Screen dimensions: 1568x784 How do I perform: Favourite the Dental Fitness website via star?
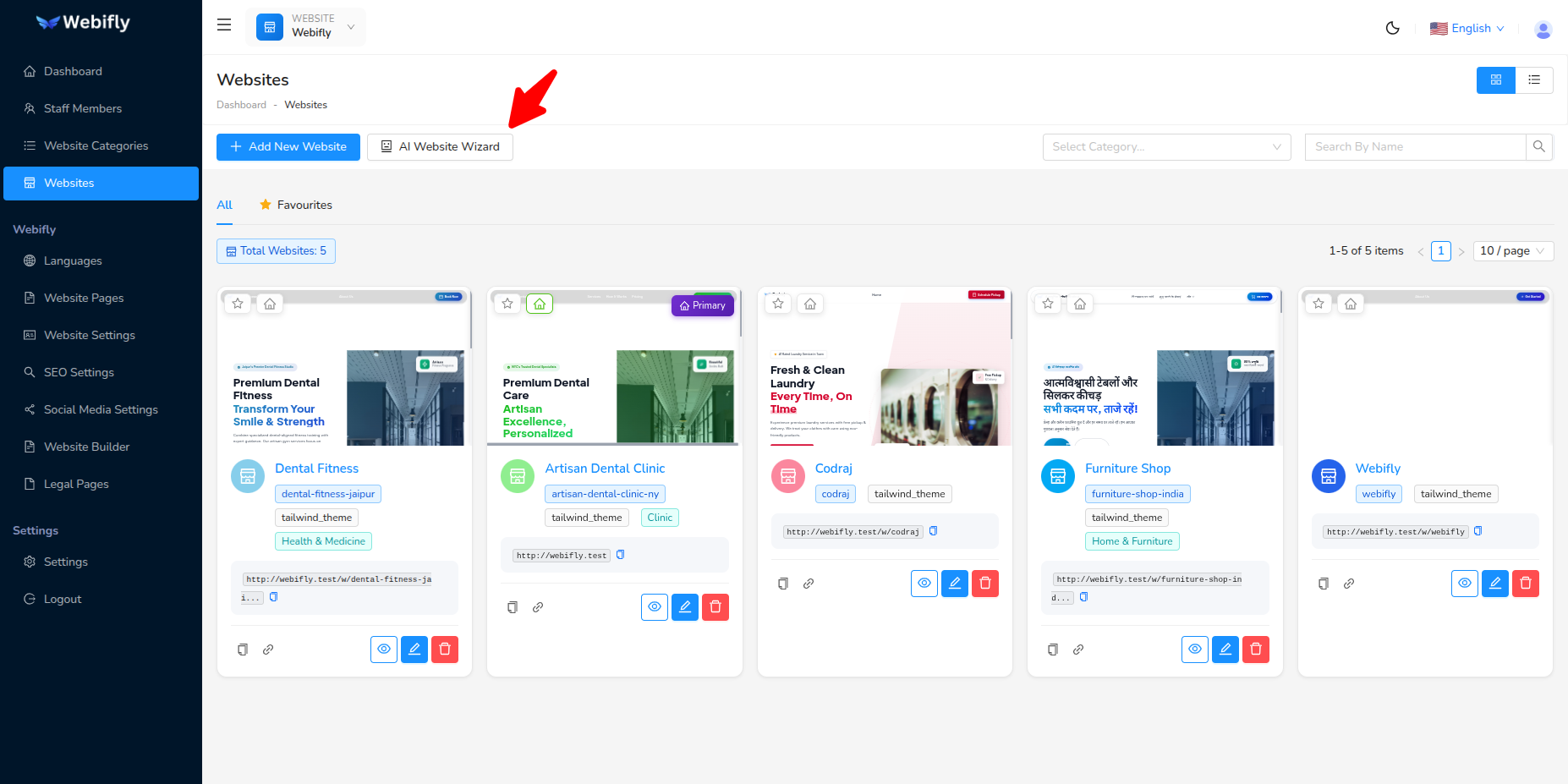[x=238, y=304]
